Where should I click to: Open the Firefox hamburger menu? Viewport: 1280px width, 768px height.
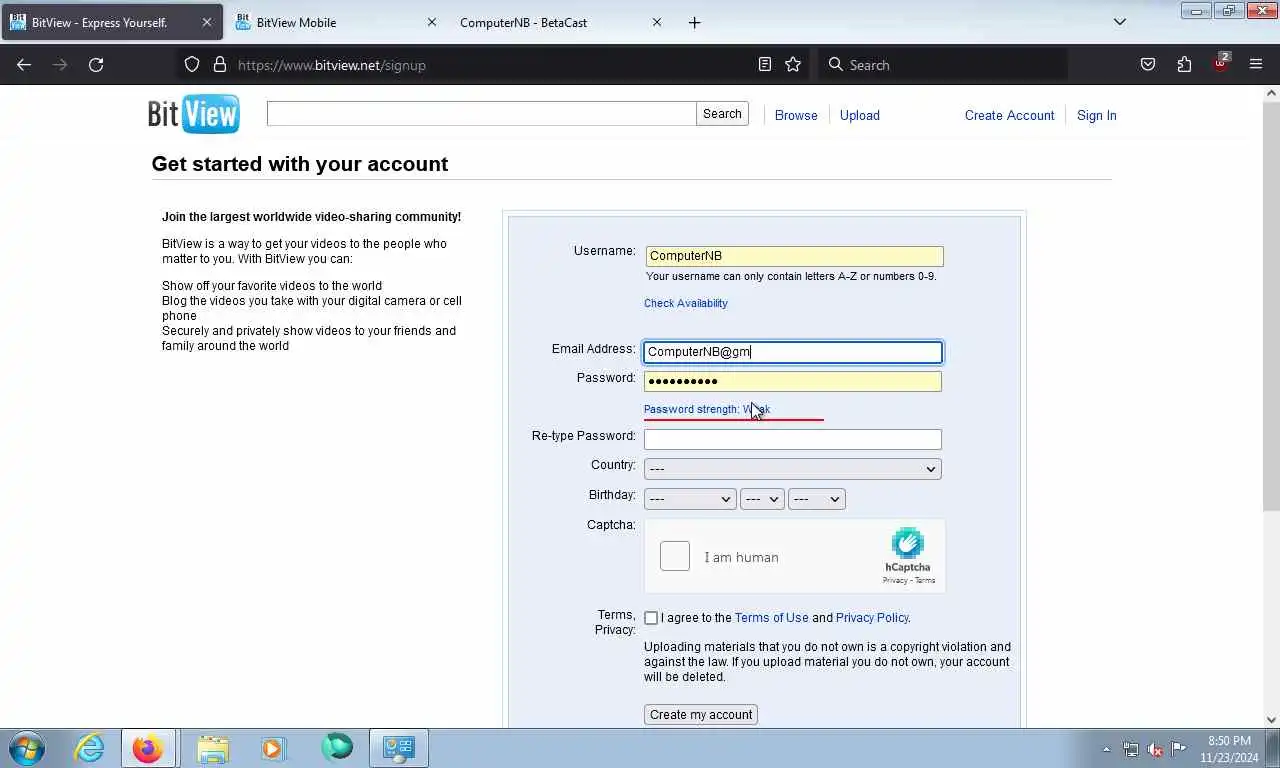[x=1256, y=65]
